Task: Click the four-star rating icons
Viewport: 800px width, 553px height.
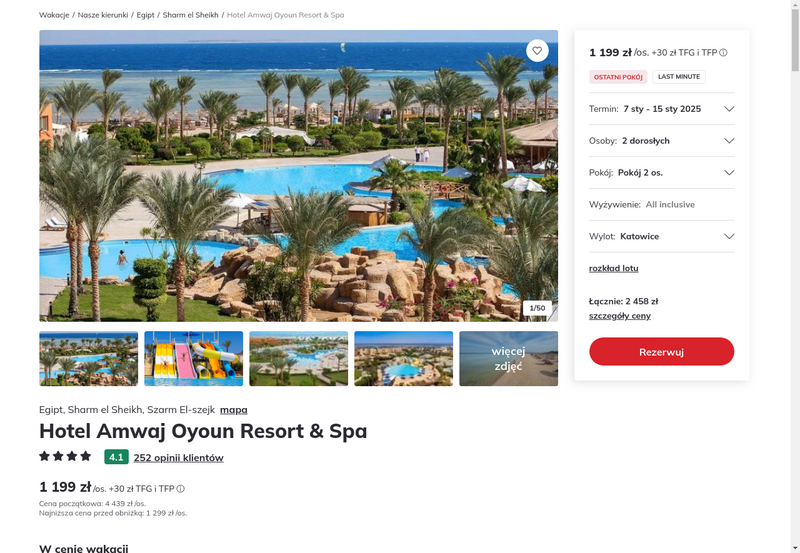Action: click(65, 456)
